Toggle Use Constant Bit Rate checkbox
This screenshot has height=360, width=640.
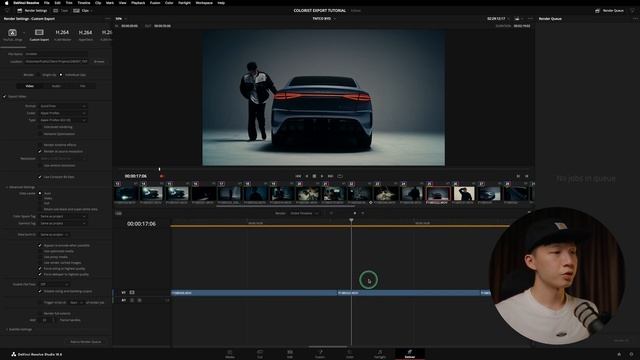pos(40,177)
